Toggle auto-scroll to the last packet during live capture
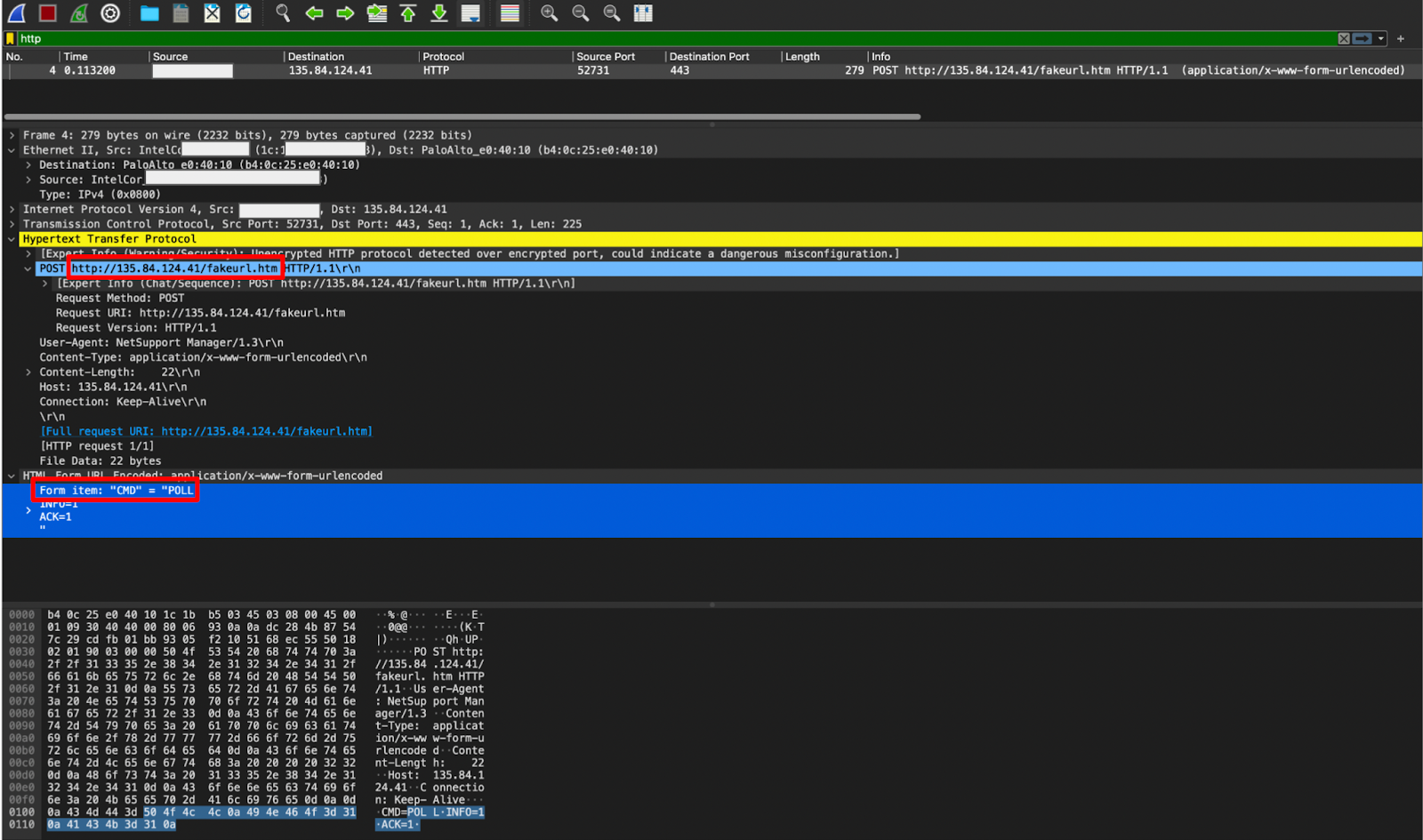 tap(470, 13)
